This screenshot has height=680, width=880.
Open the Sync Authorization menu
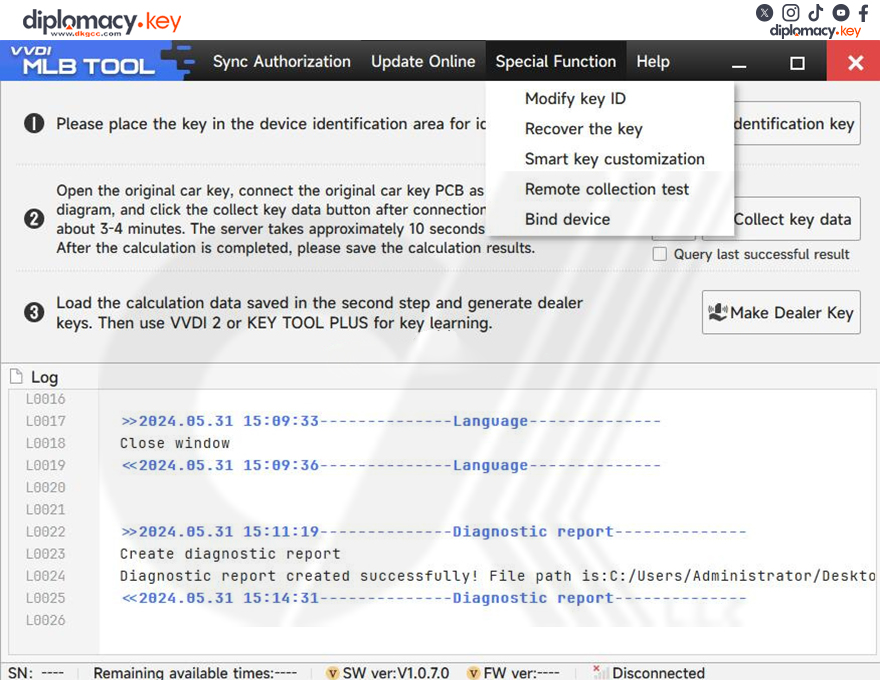tap(281, 61)
